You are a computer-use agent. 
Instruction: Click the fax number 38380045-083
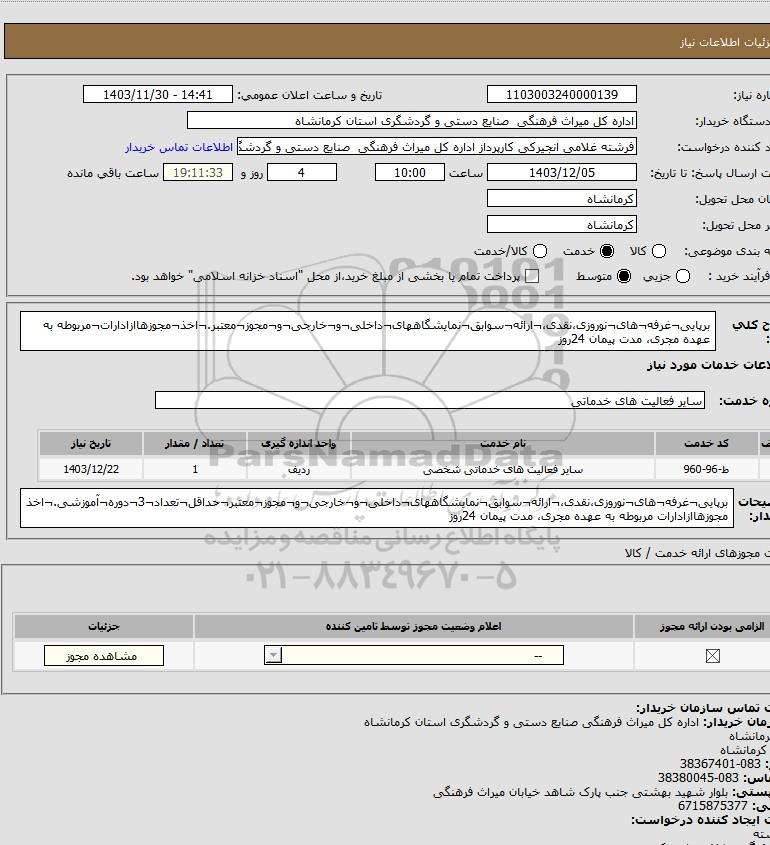point(698,778)
